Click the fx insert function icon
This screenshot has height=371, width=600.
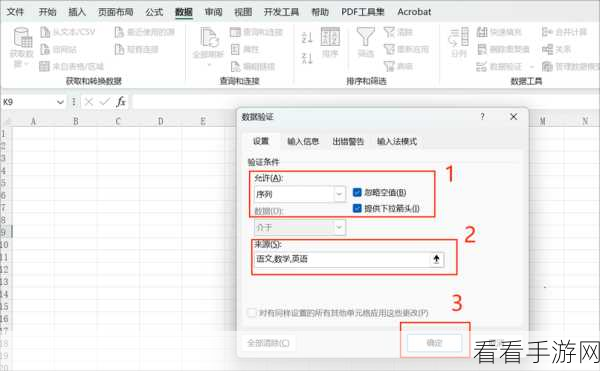pos(121,102)
